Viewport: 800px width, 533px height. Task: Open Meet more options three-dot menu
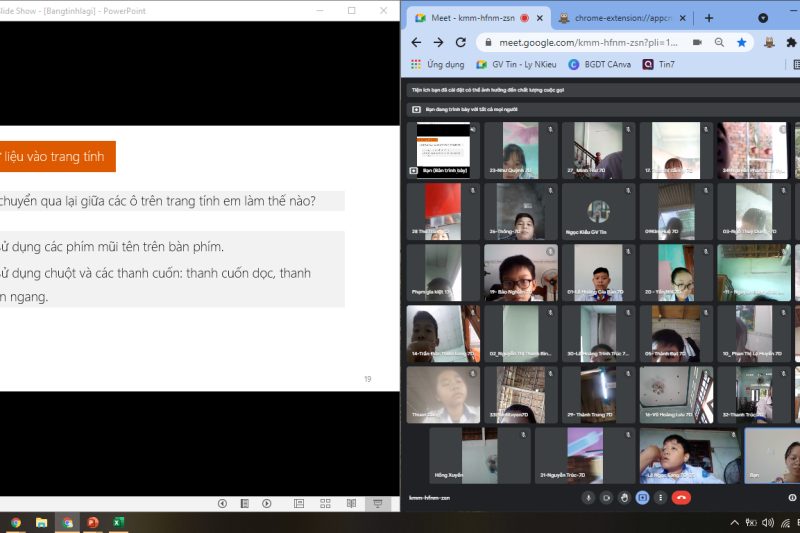660,497
